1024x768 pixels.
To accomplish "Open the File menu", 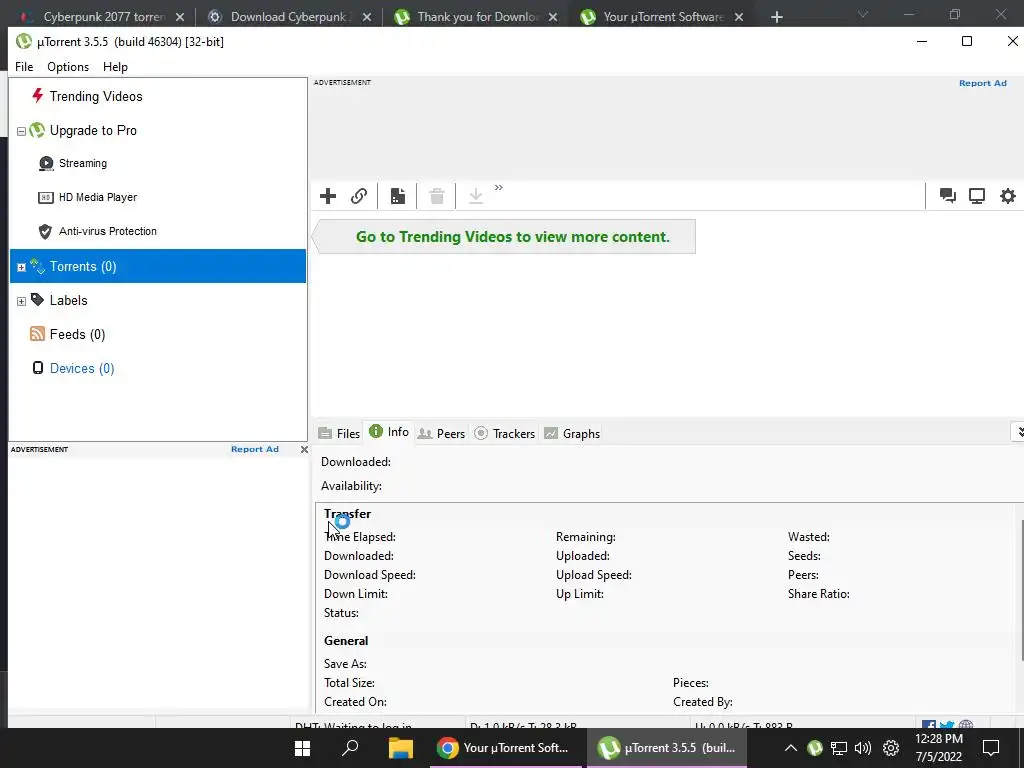I will pyautogui.click(x=24, y=67).
